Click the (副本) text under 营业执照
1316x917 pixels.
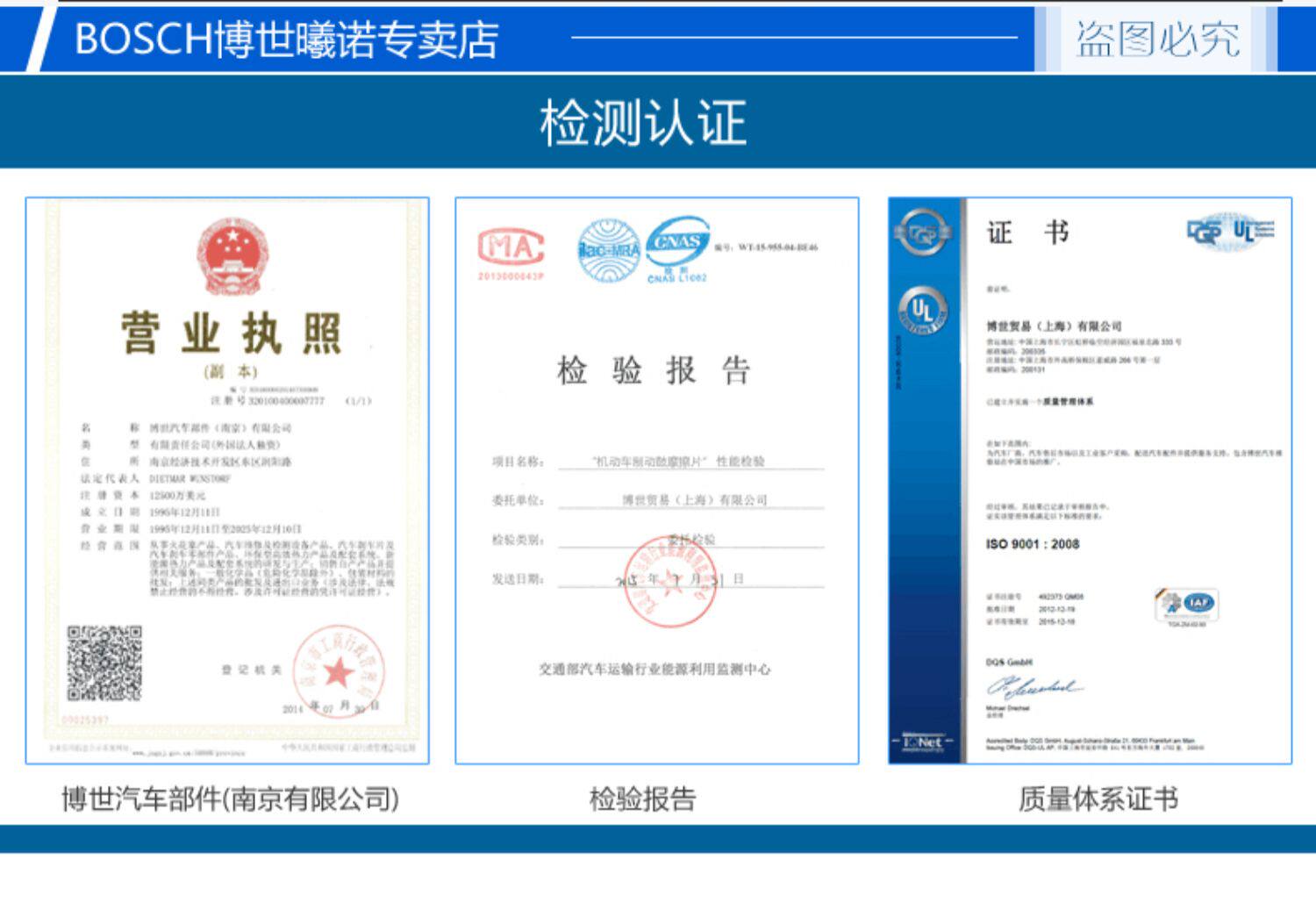231,372
